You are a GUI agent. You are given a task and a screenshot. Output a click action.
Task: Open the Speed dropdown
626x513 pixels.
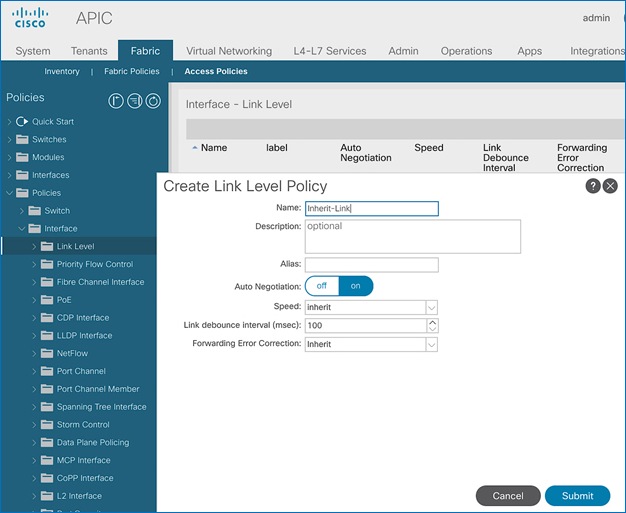(432, 307)
